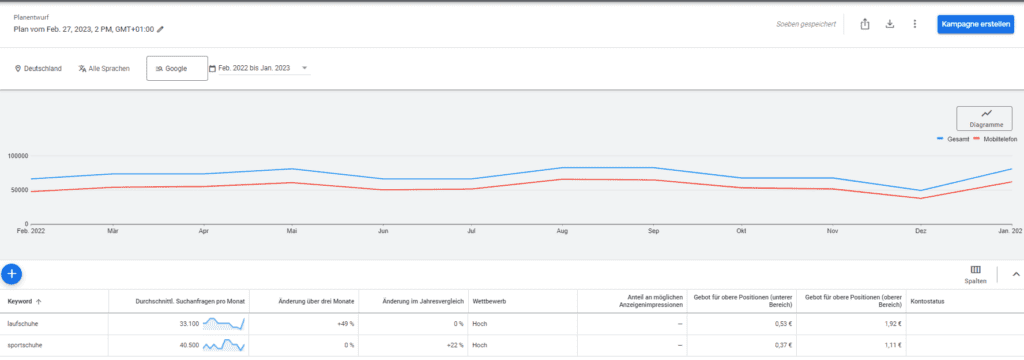Image resolution: width=1024 pixels, height=360 pixels.
Task: Download the plan with download icon
Action: pyautogui.click(x=889, y=24)
